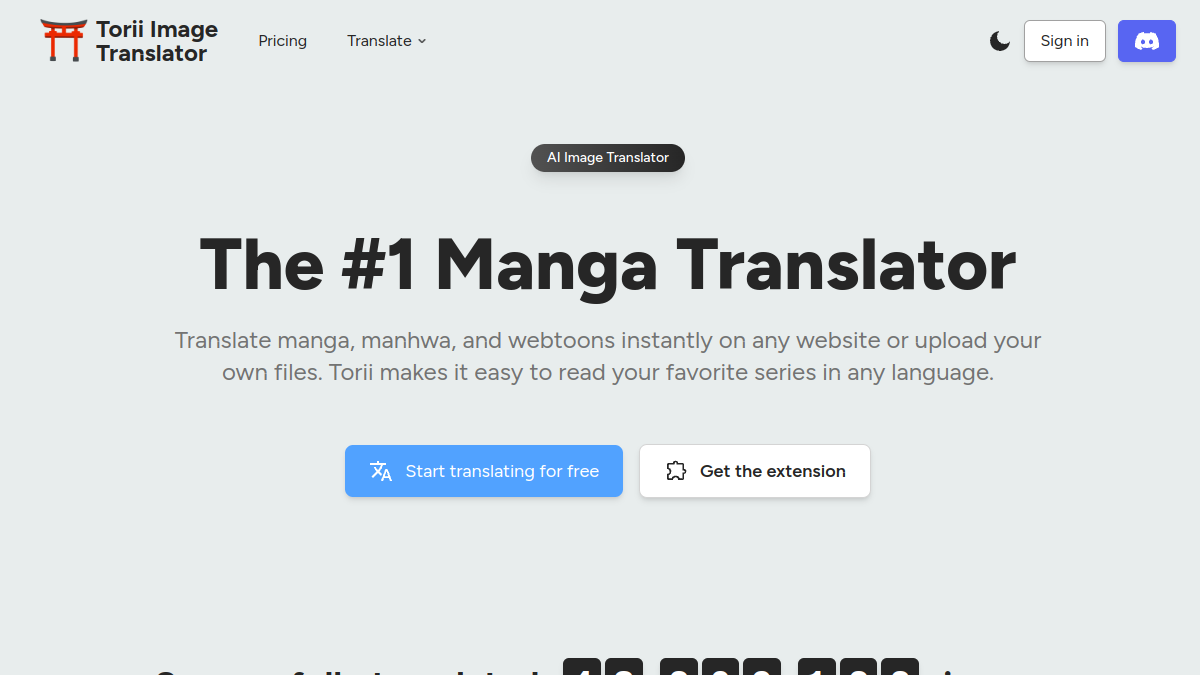The image size is (1200, 675).
Task: Expand the Translate dropdown menu
Action: tap(387, 41)
